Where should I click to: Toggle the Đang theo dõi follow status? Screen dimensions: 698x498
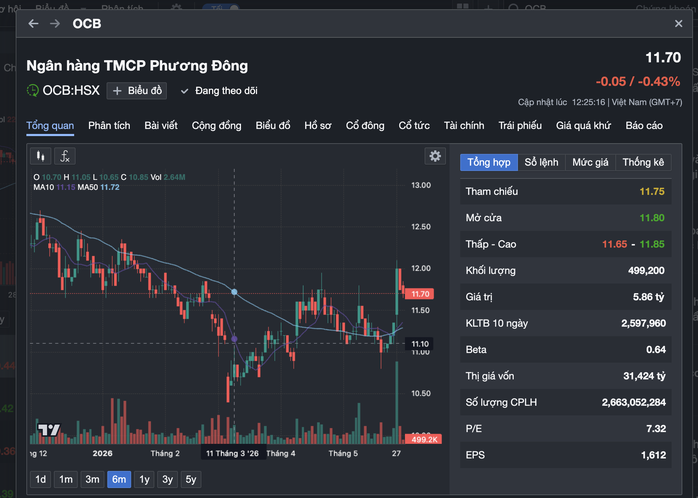point(219,91)
